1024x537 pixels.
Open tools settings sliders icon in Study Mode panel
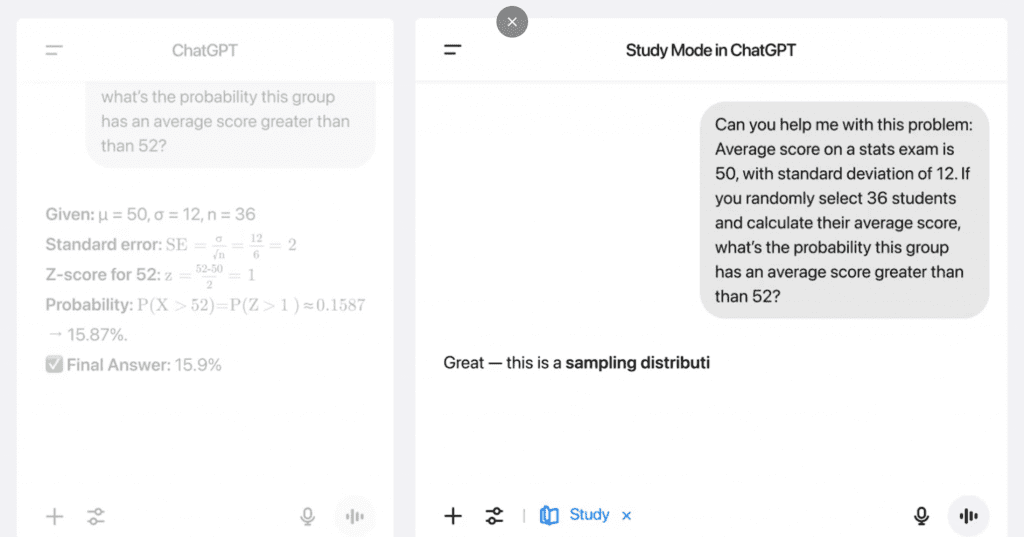point(494,516)
